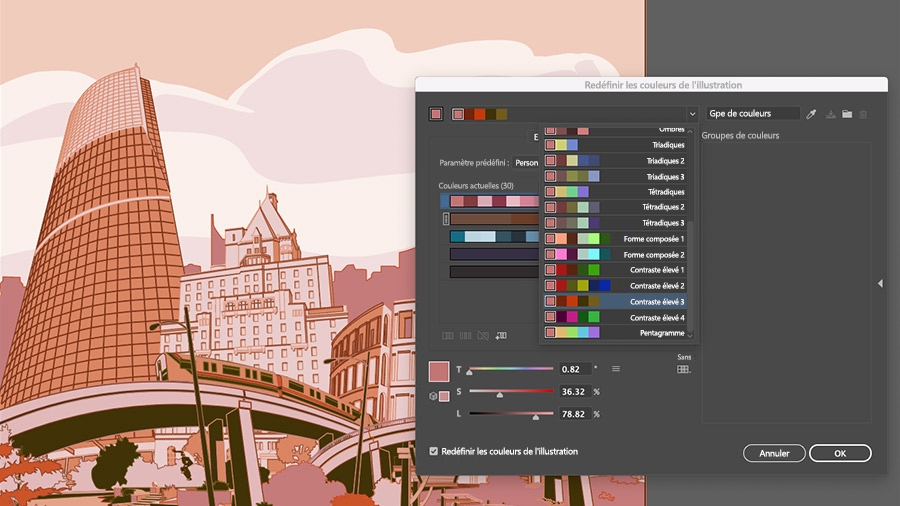This screenshot has height=506, width=900.
Task: Click the exclude selected colors icon
Action: click(483, 336)
